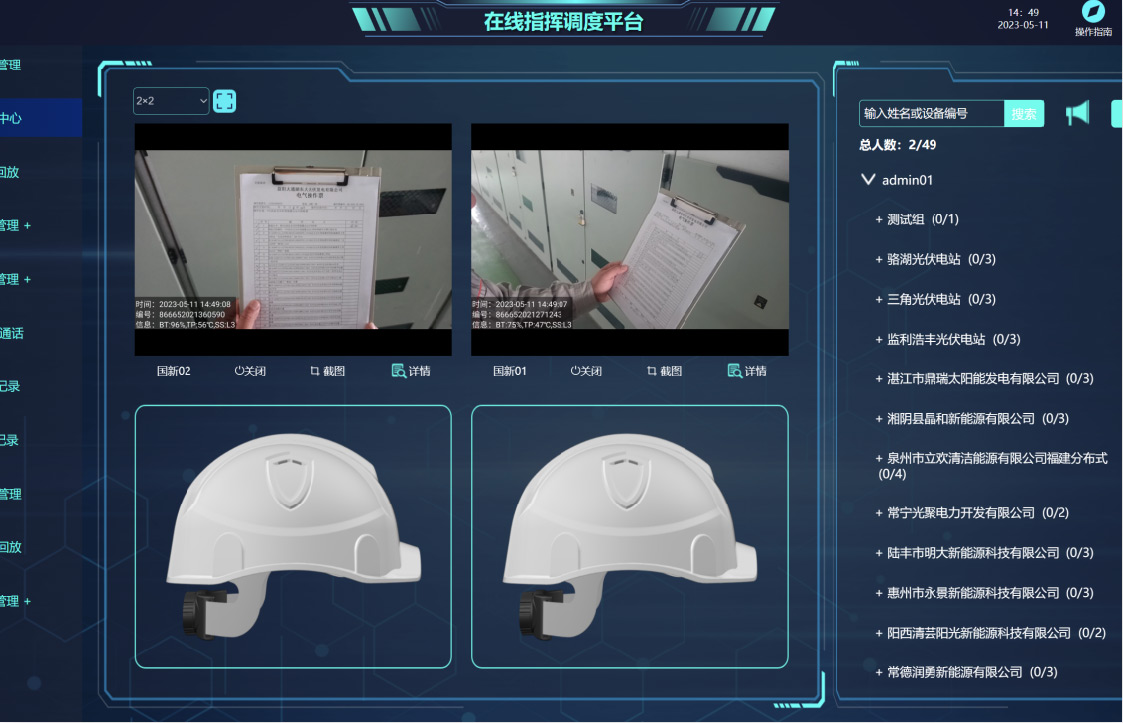
Task: Turn off 国新01 video with 关闭
Action: point(586,371)
